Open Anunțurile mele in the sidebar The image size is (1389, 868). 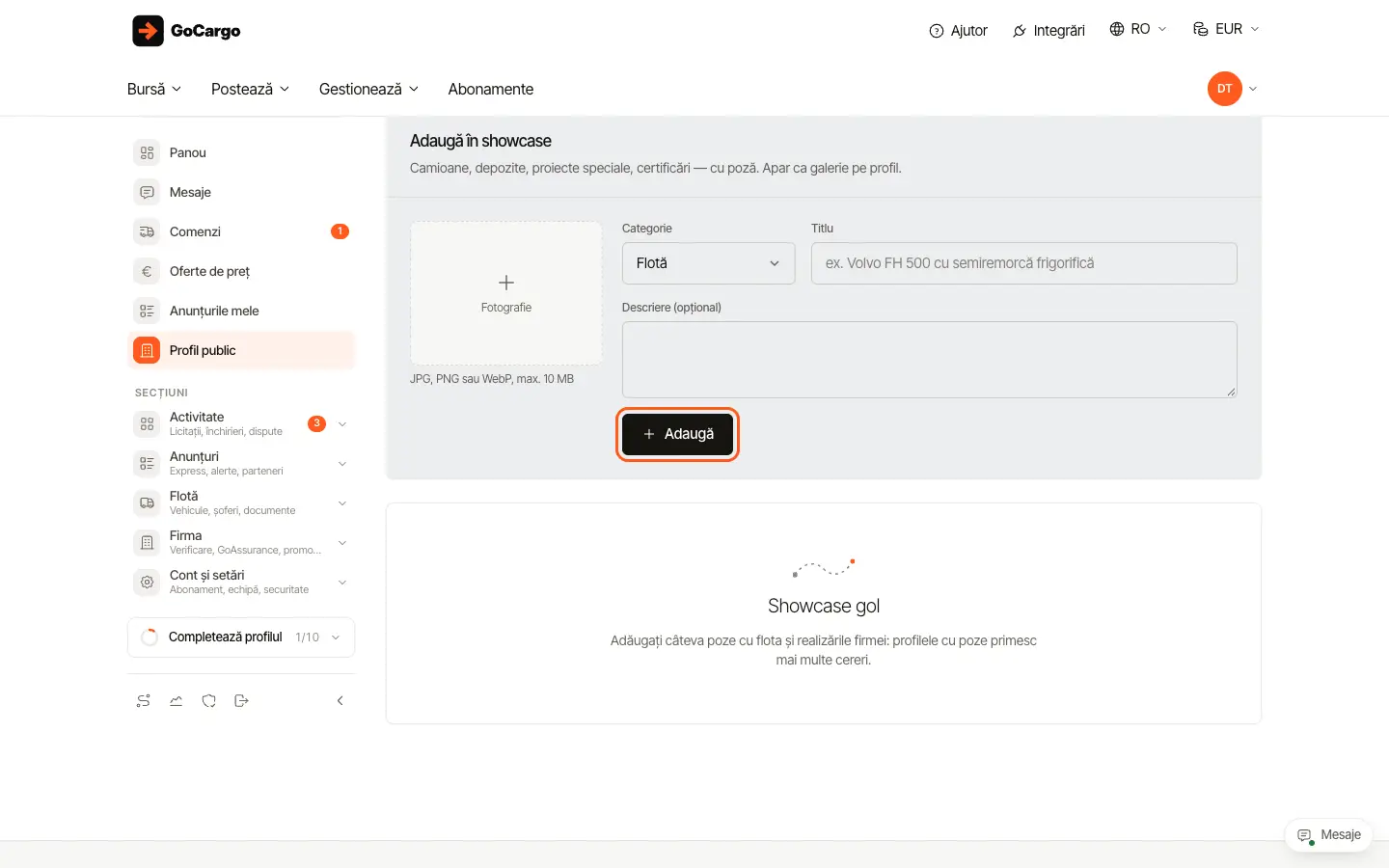pos(241,311)
